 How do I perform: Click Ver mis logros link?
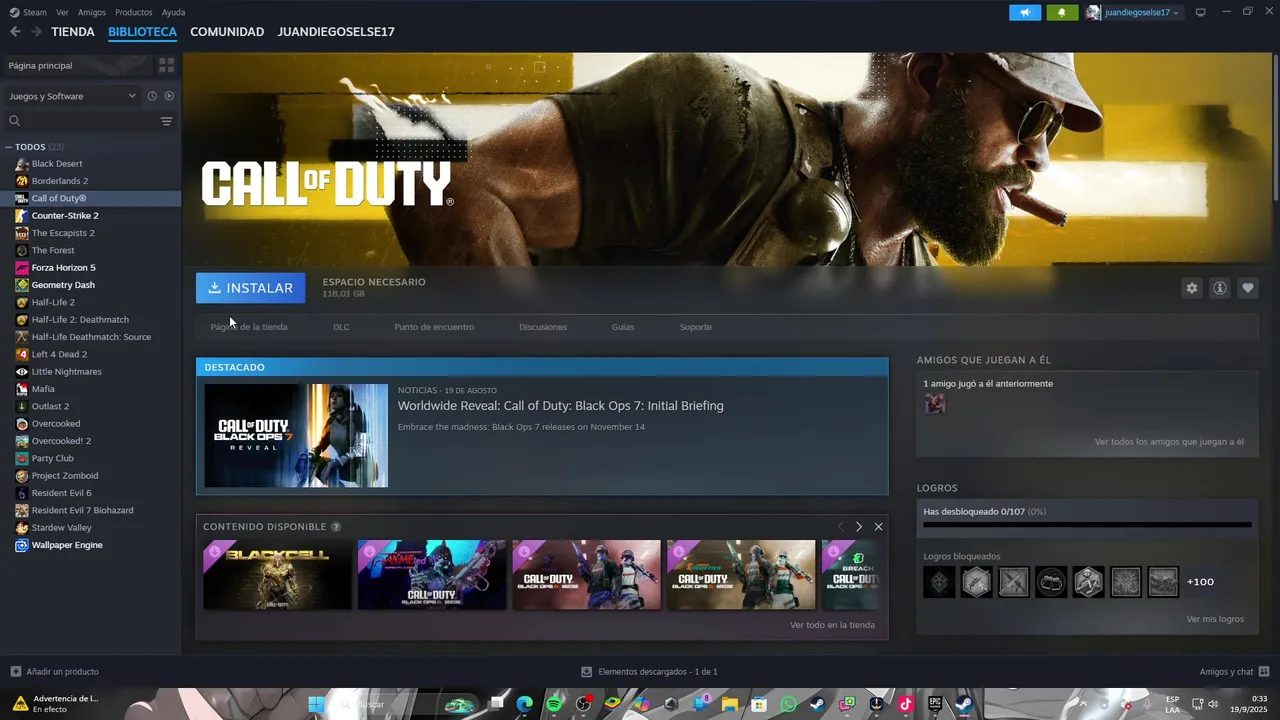tap(1215, 619)
